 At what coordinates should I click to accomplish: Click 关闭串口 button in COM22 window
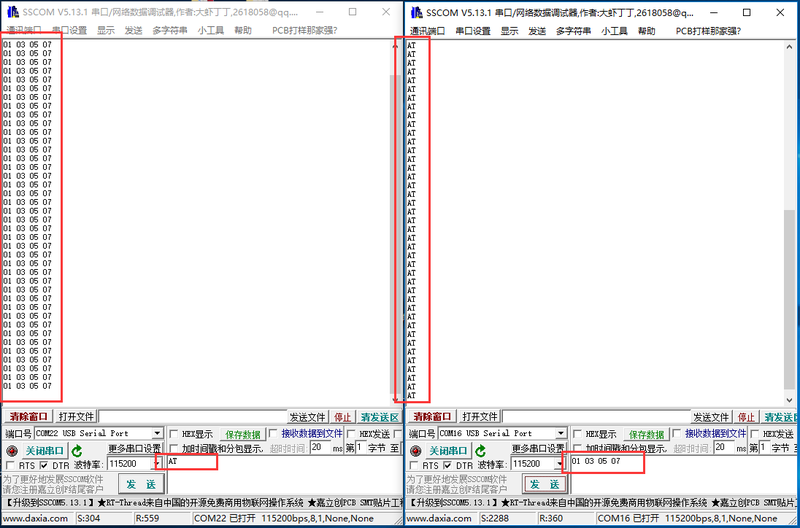tap(44, 451)
